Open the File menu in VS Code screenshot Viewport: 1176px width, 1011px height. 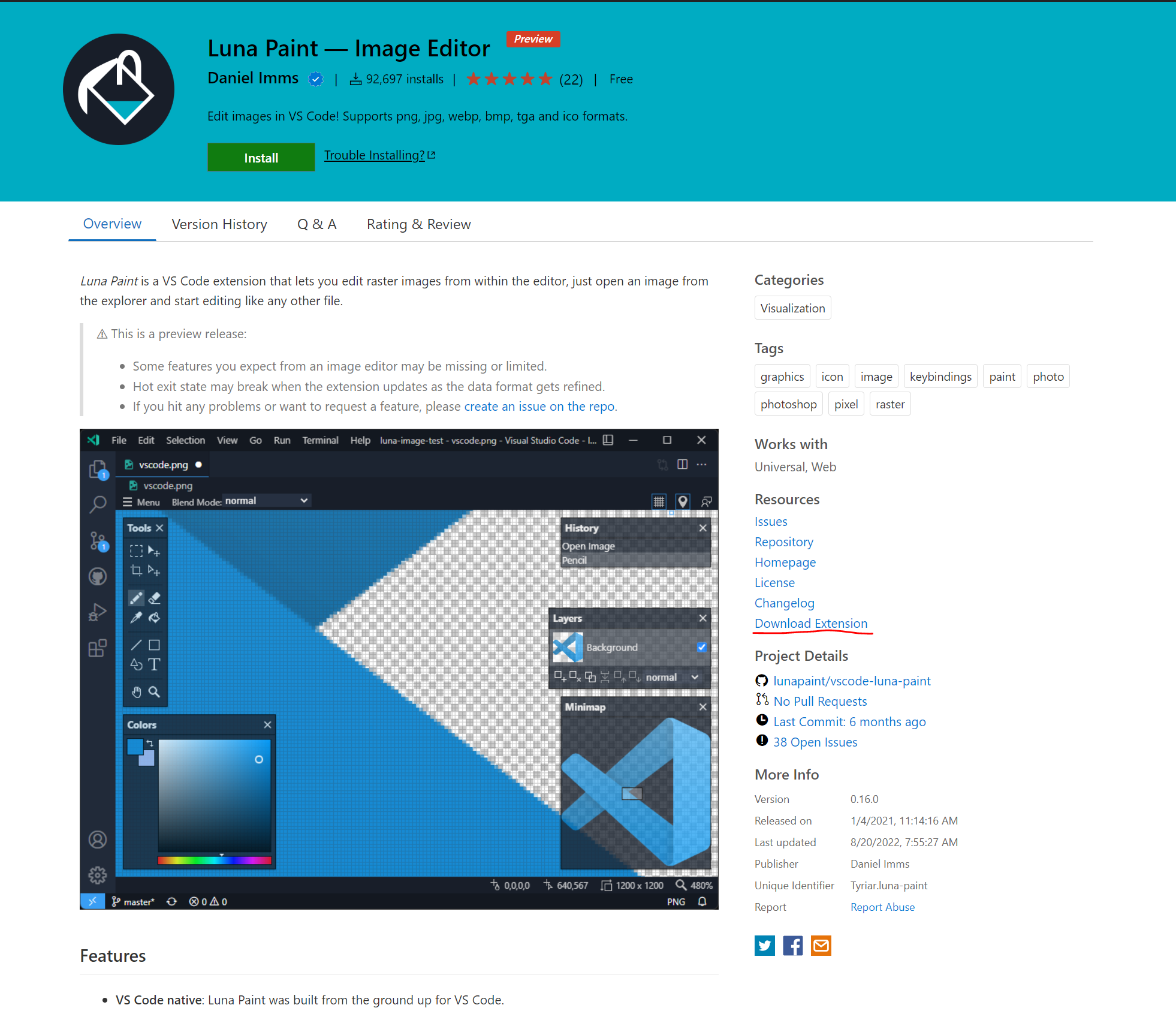point(119,440)
